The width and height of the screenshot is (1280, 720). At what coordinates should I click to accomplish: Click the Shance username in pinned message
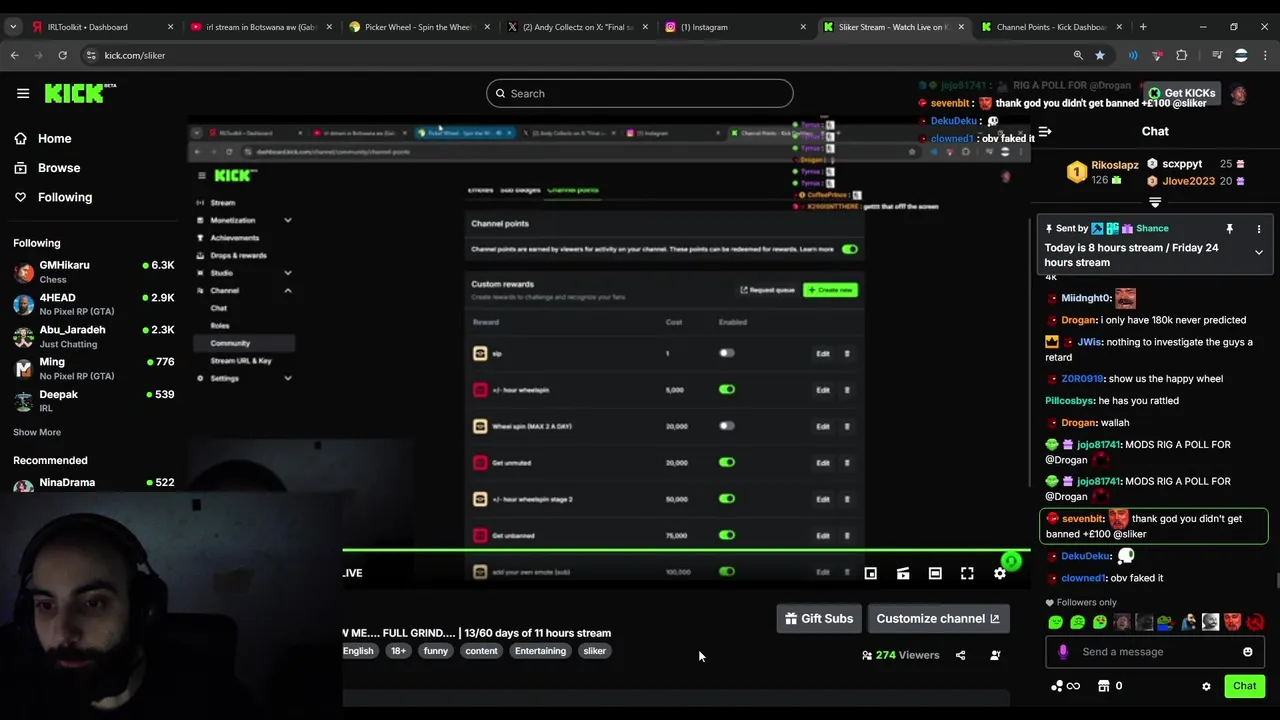coord(1153,229)
